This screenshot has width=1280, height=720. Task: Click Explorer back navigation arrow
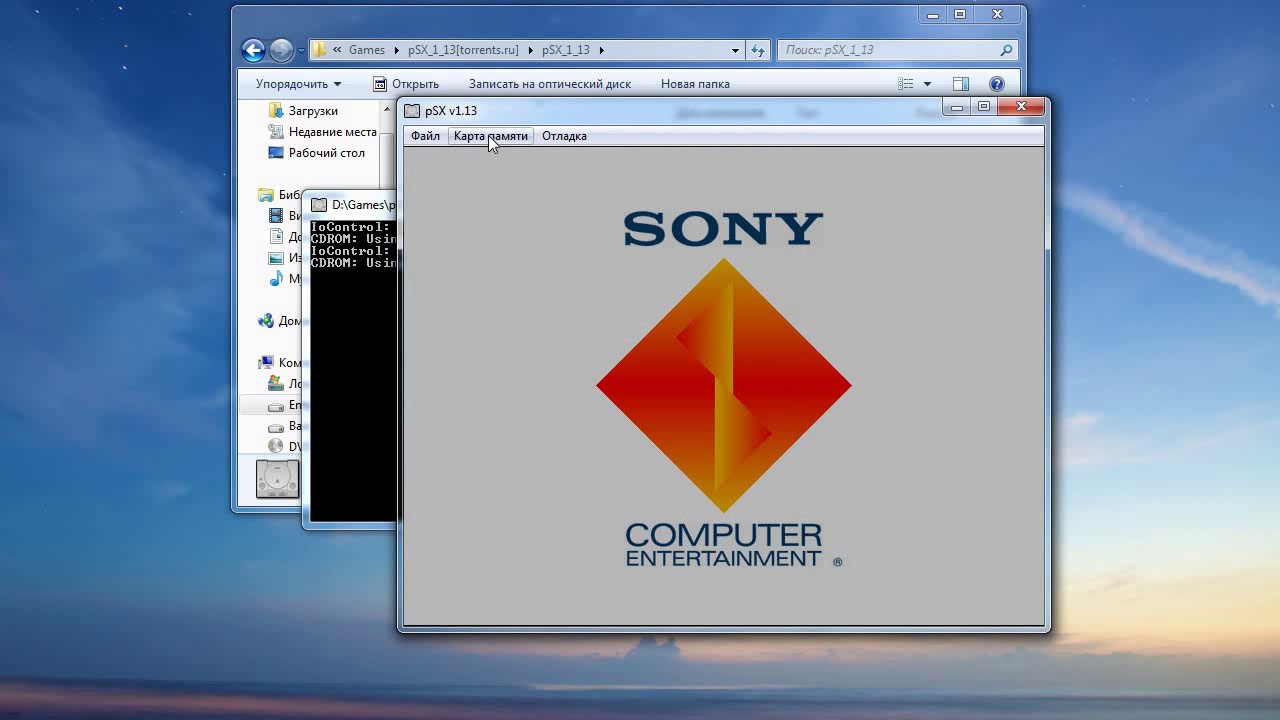click(x=253, y=50)
